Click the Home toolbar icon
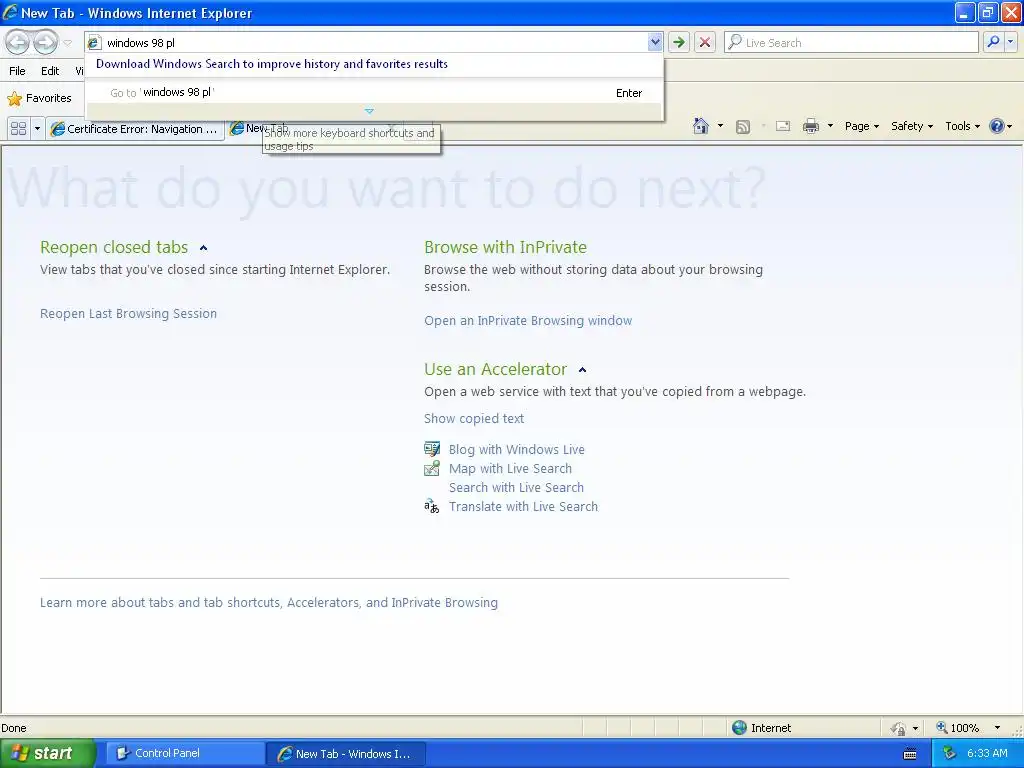This screenshot has height=768, width=1024. click(x=701, y=126)
